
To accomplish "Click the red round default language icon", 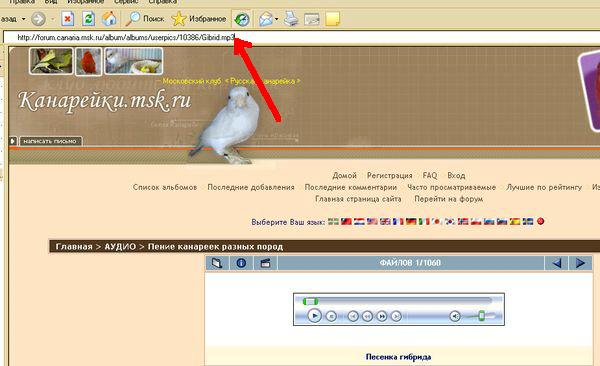I will 540,221.
